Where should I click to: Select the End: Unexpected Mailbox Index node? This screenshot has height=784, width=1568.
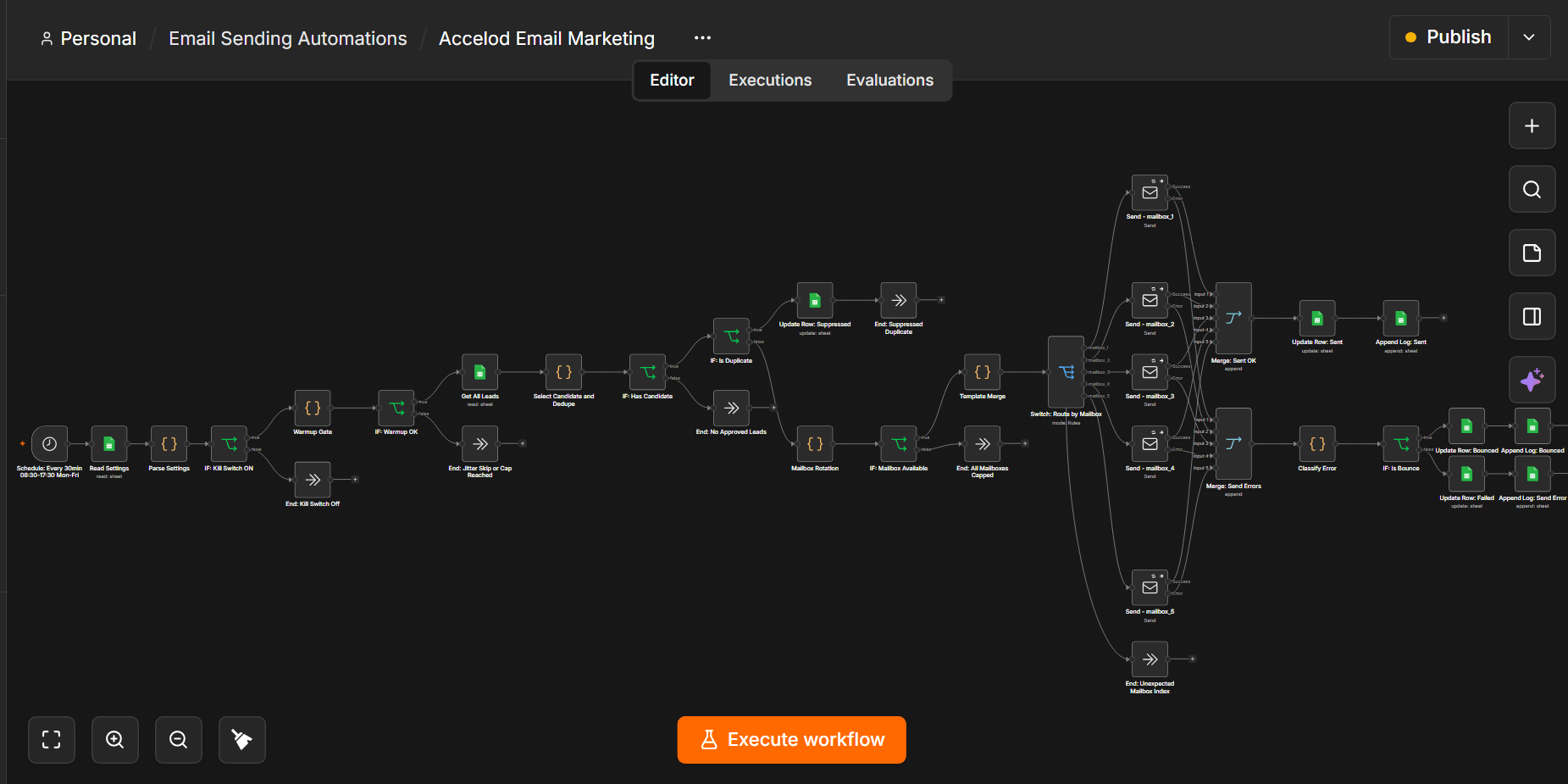point(1150,659)
